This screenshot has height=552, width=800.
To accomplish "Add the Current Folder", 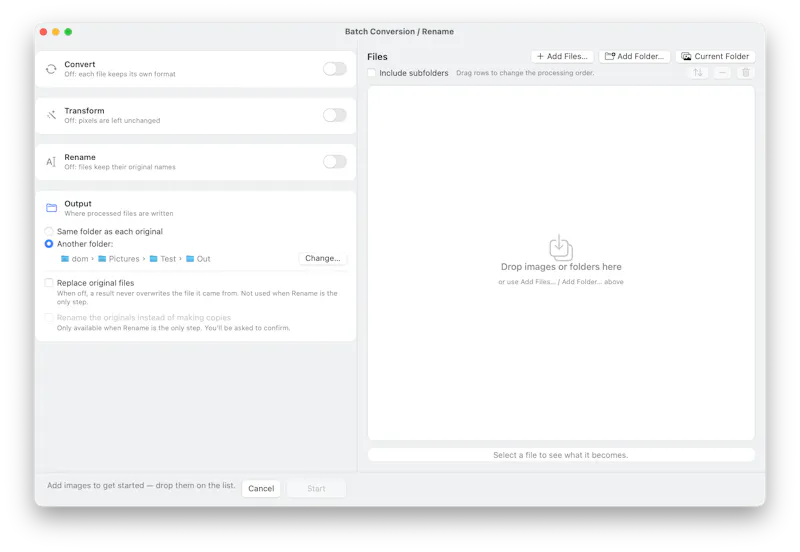I will [715, 56].
